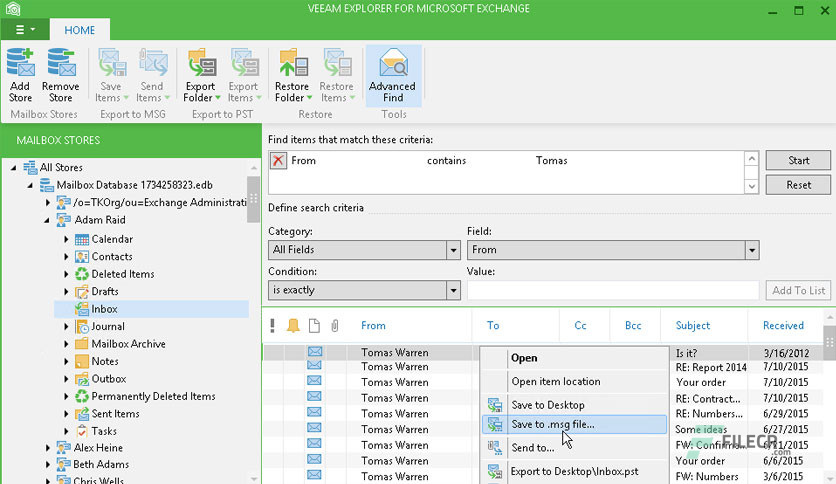Click the Export Items icon
Screen dimensions: 836x484
point(244,62)
